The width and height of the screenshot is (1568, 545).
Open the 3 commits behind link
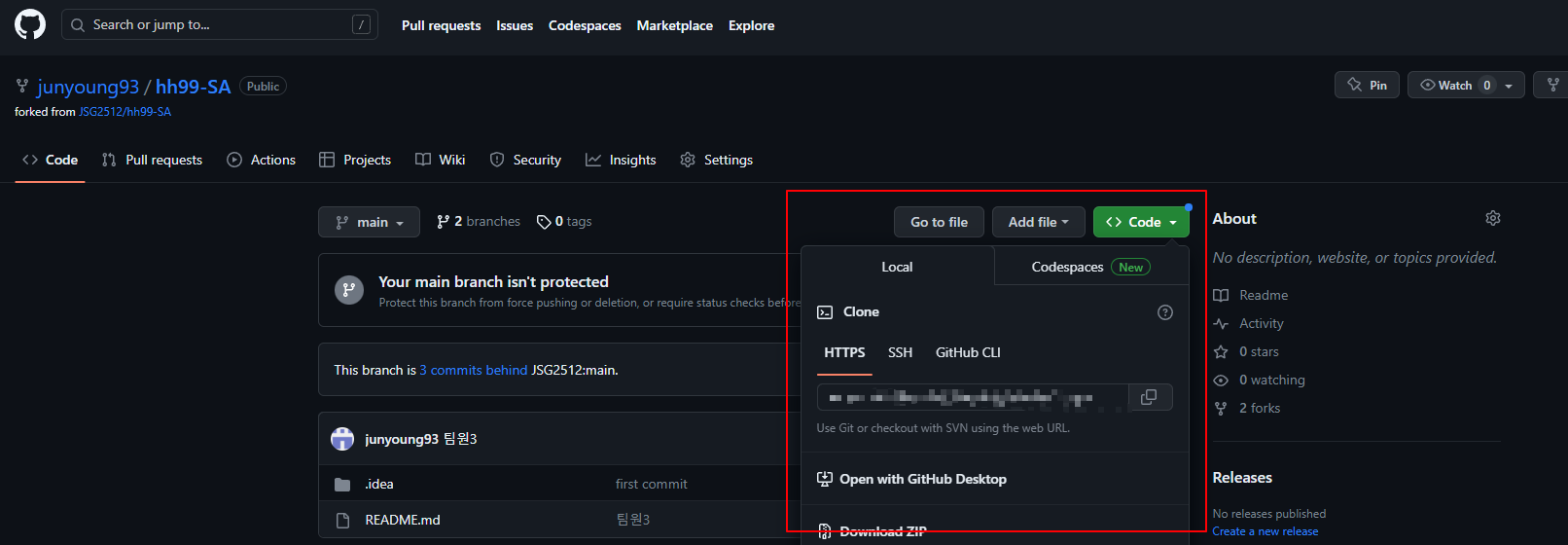474,370
